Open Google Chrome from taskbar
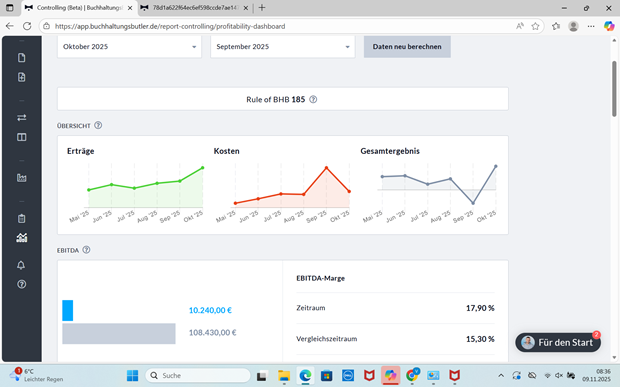Screen dimensions: 620x387 412,375
